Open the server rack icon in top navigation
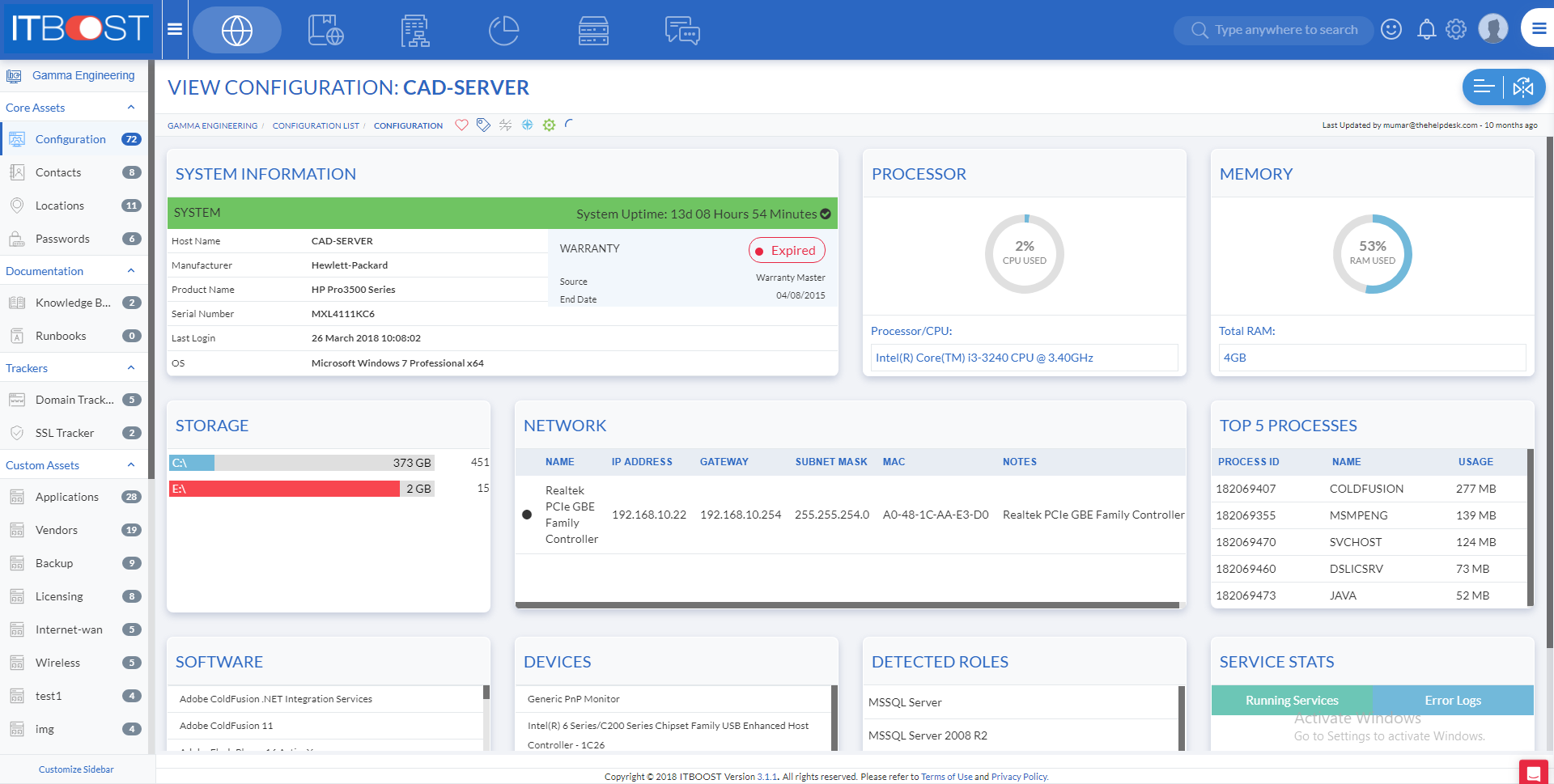 [593, 30]
